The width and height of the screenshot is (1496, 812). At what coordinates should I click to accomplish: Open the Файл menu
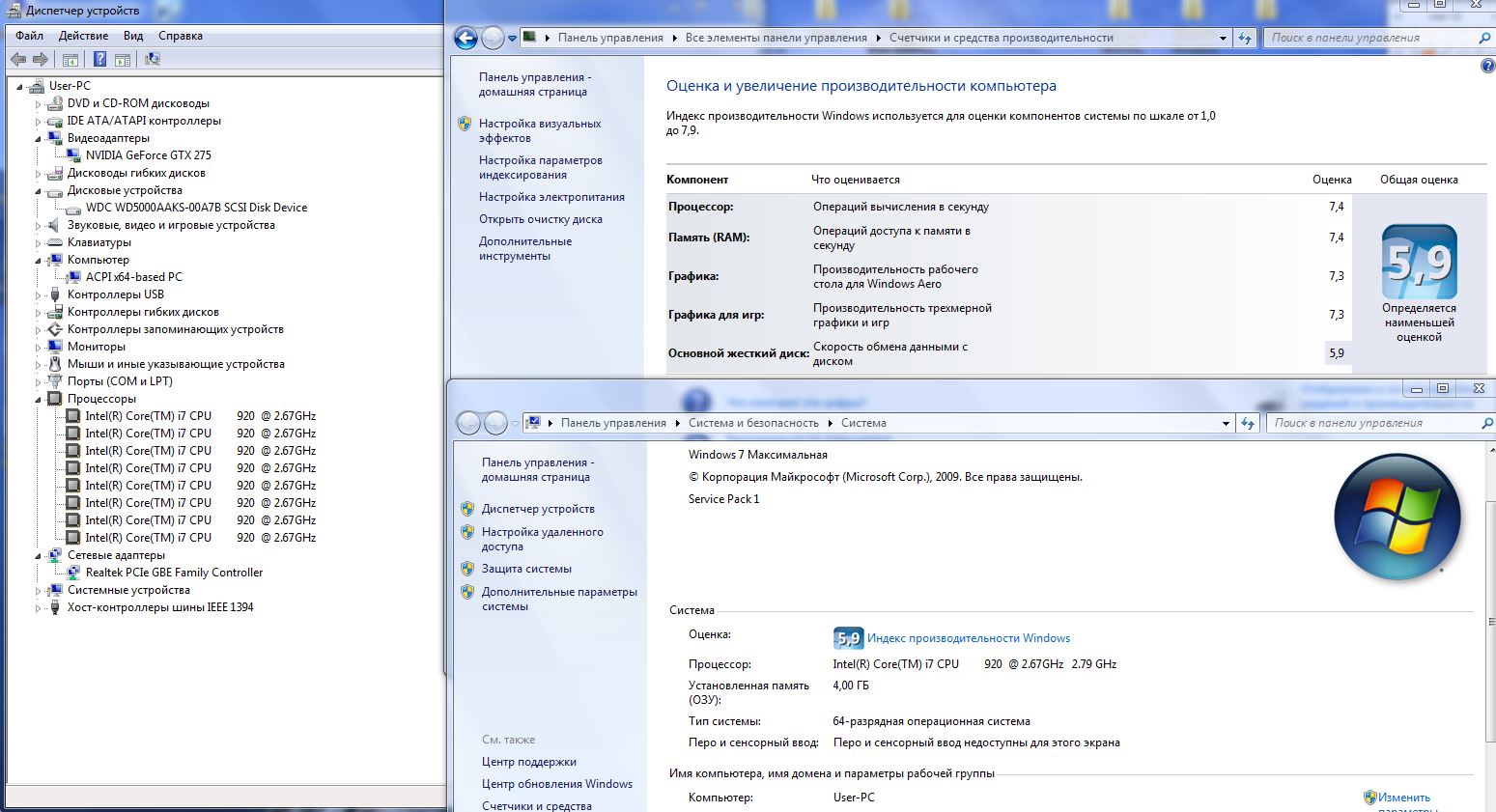click(29, 36)
